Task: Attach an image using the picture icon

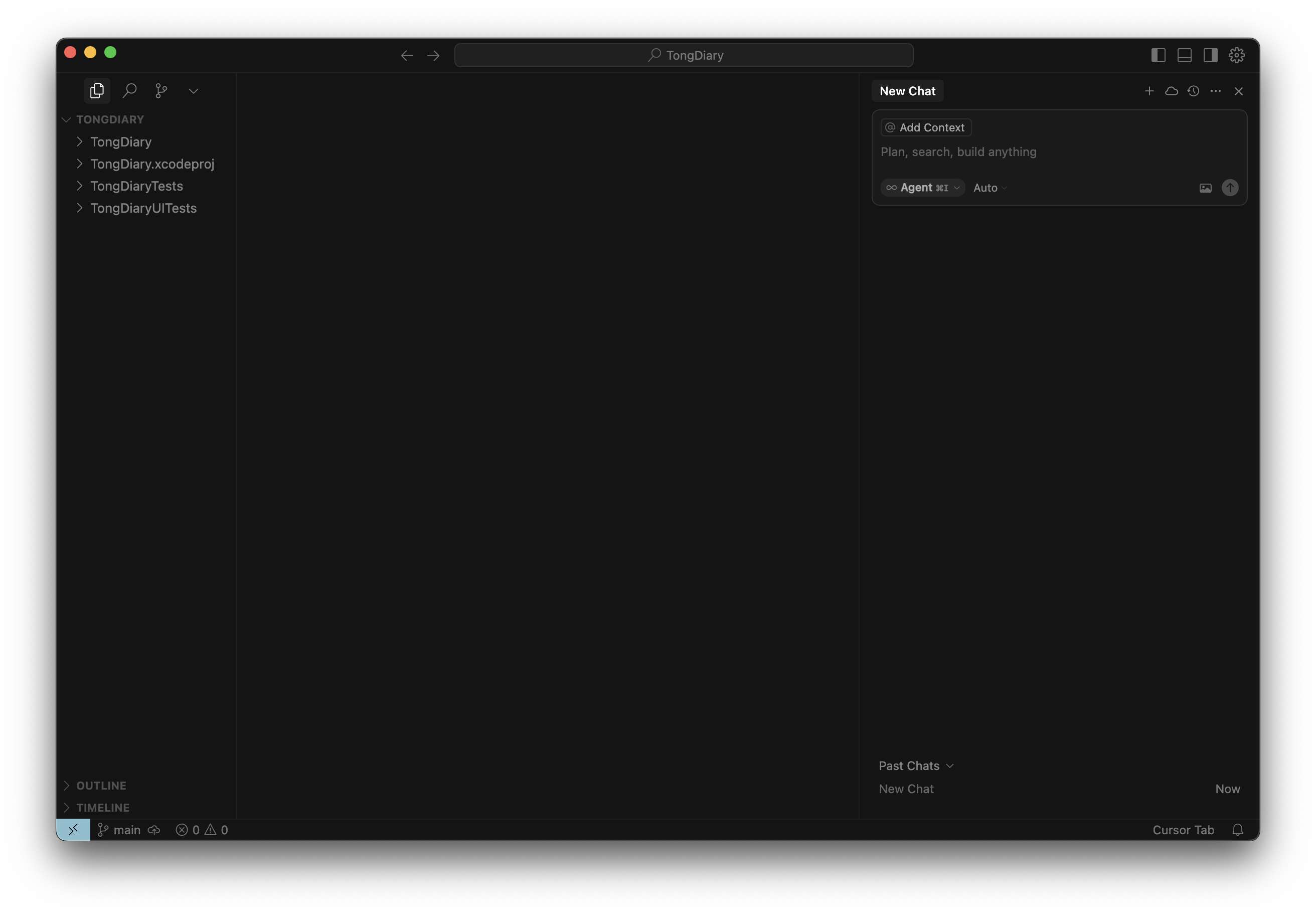Action: (1205, 188)
